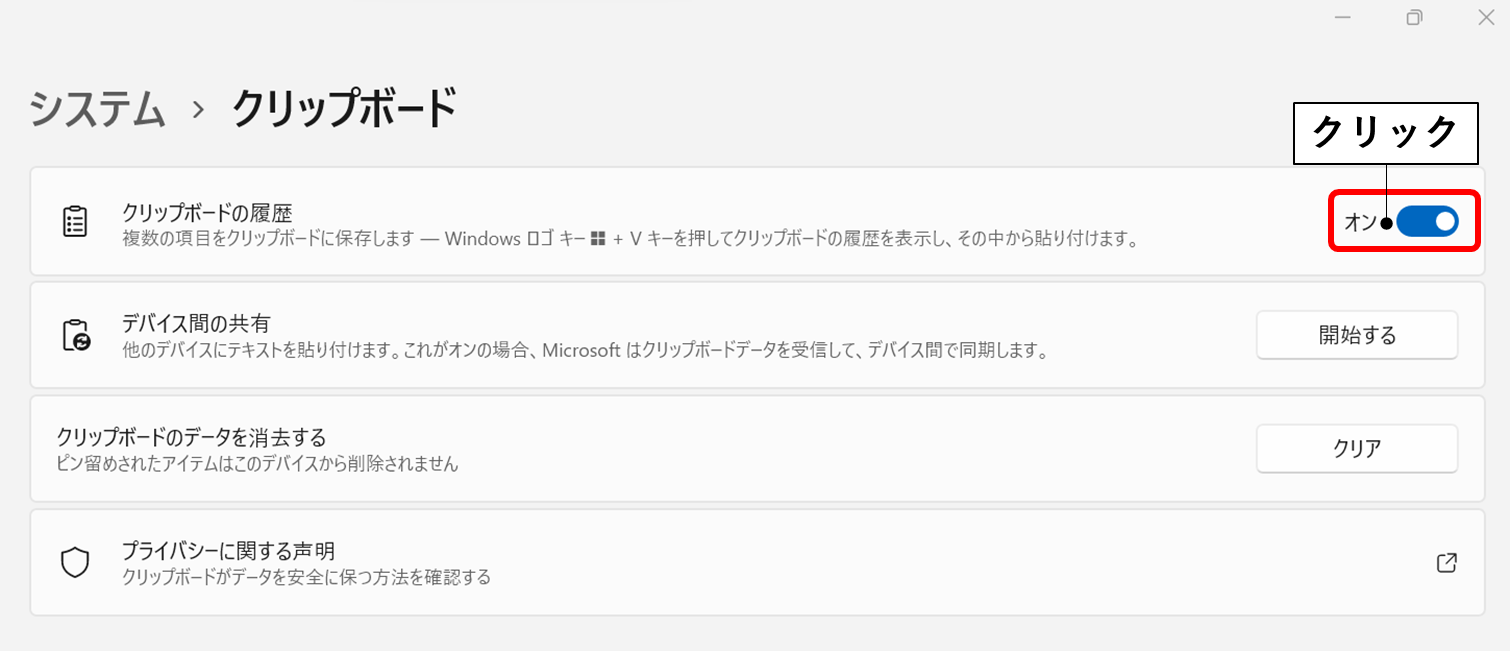The image size is (1510, 651).
Task: Select the クリップボードの履歴 heading text
Action: (207, 212)
